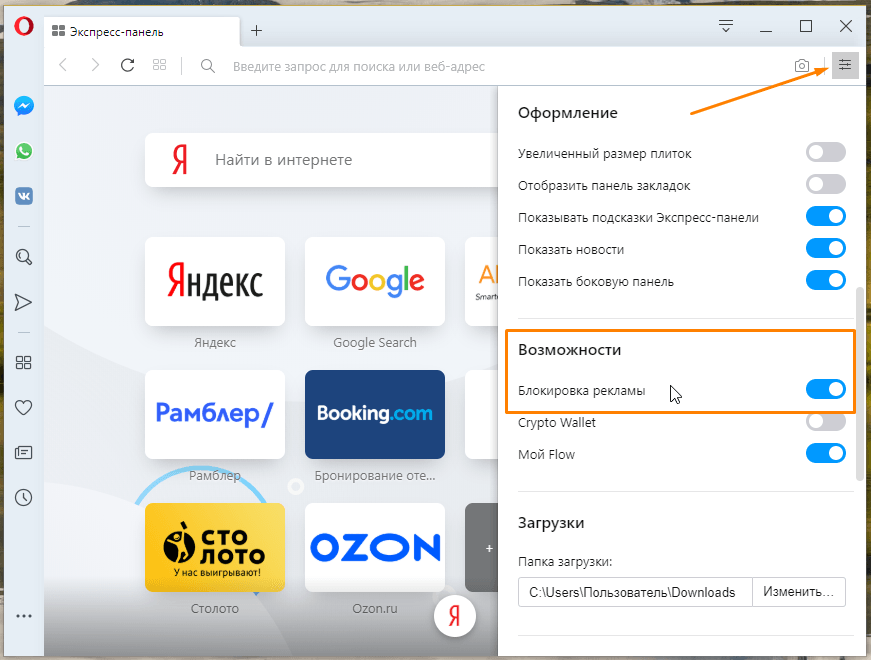
Task: Toggle Увеличенный размер плиток
Action: [825, 152]
